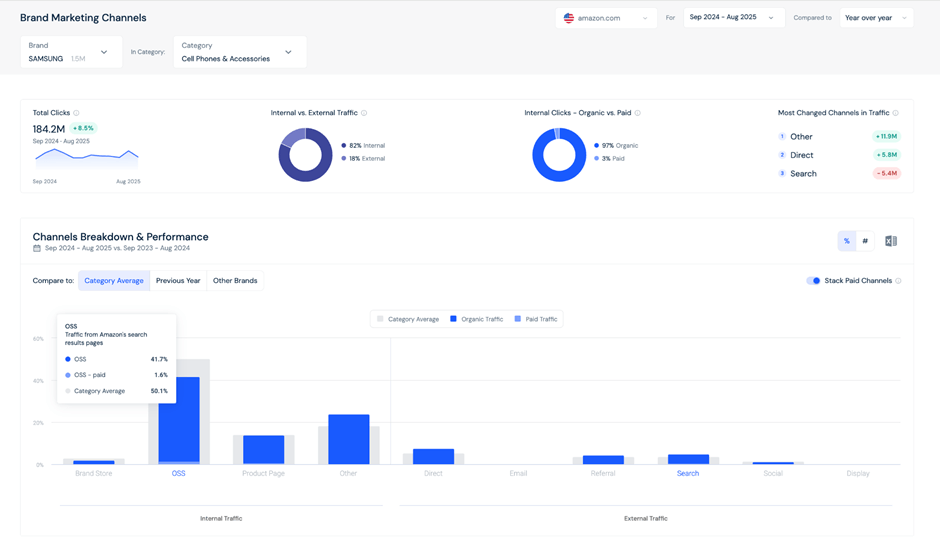This screenshot has height=544, width=940.
Task: Click the Organic Traffic legend swatch
Action: point(453,319)
